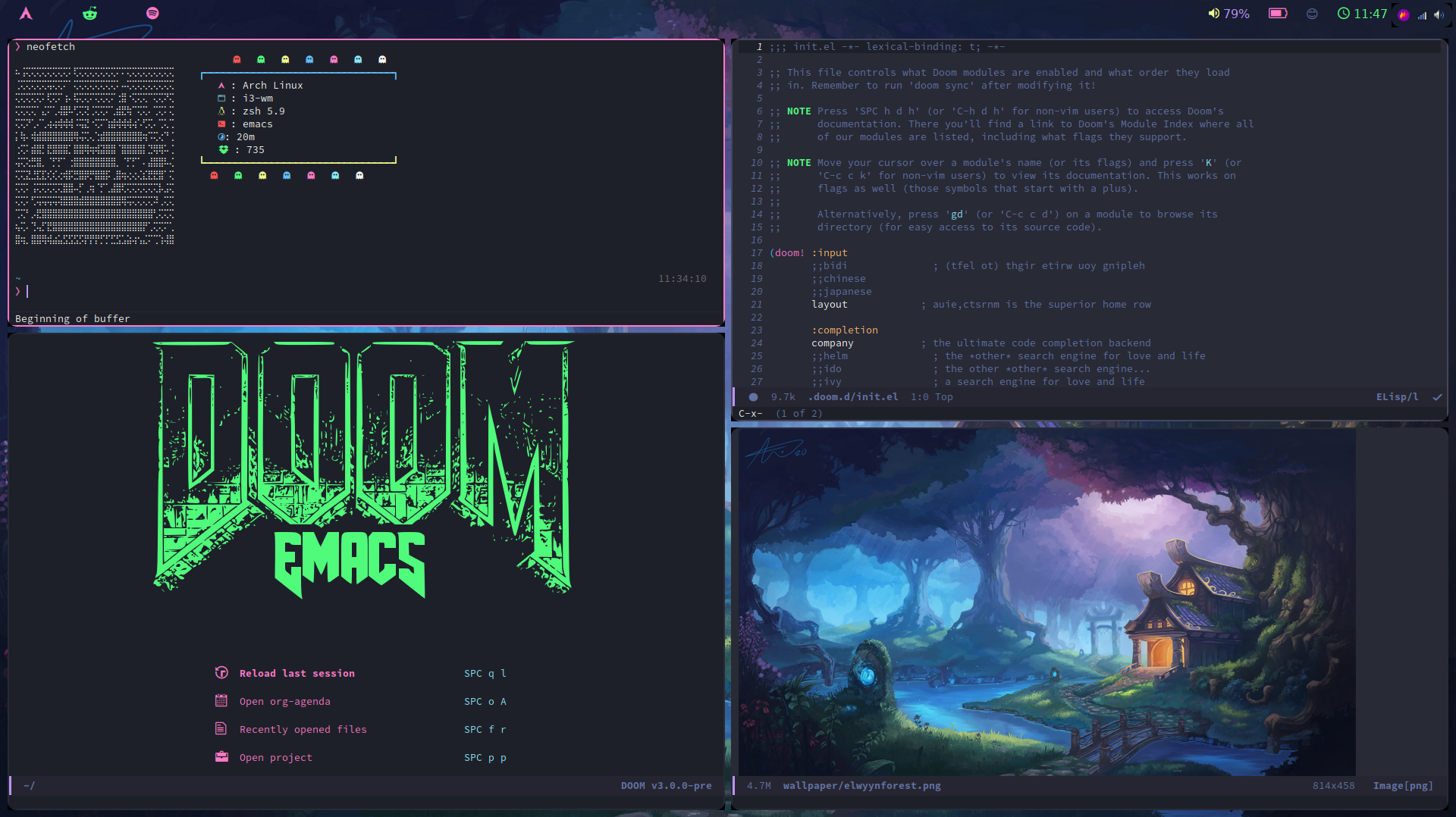This screenshot has height=817, width=1456.
Task: Open 'Open org-agenda' dashboard entry
Action: [285, 702]
